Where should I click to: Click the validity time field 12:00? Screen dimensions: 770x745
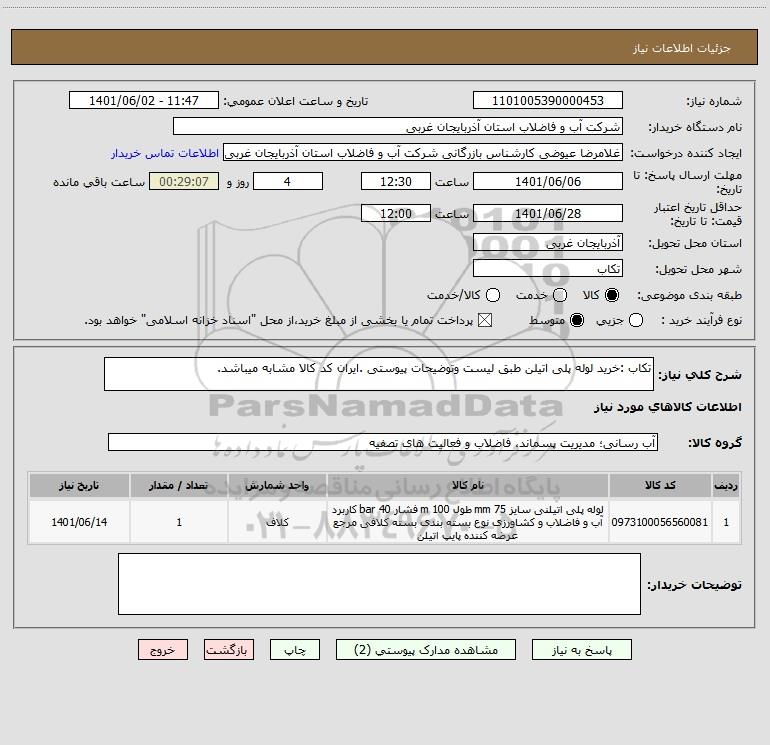(x=396, y=213)
